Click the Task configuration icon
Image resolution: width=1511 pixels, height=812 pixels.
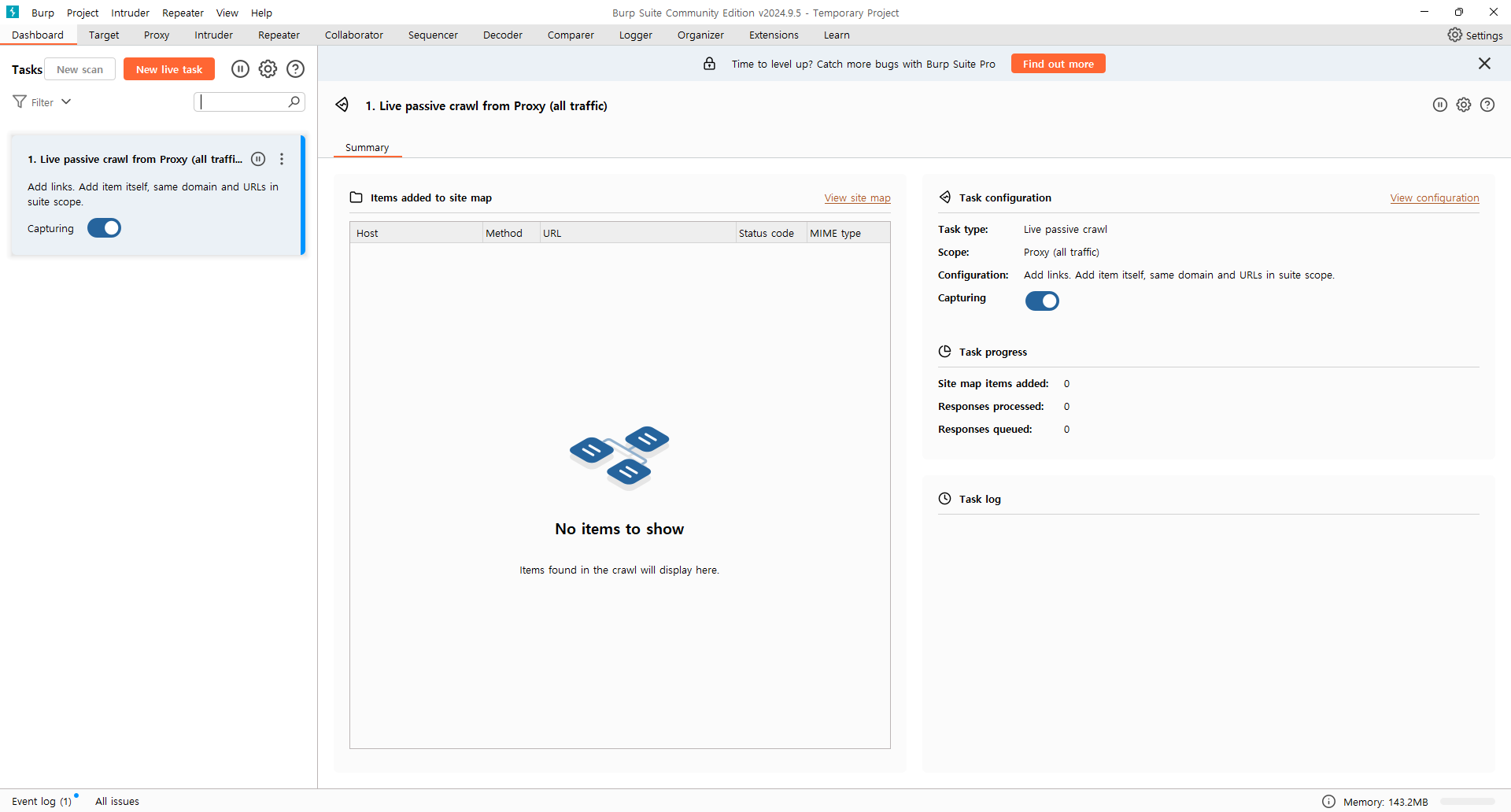click(x=945, y=197)
